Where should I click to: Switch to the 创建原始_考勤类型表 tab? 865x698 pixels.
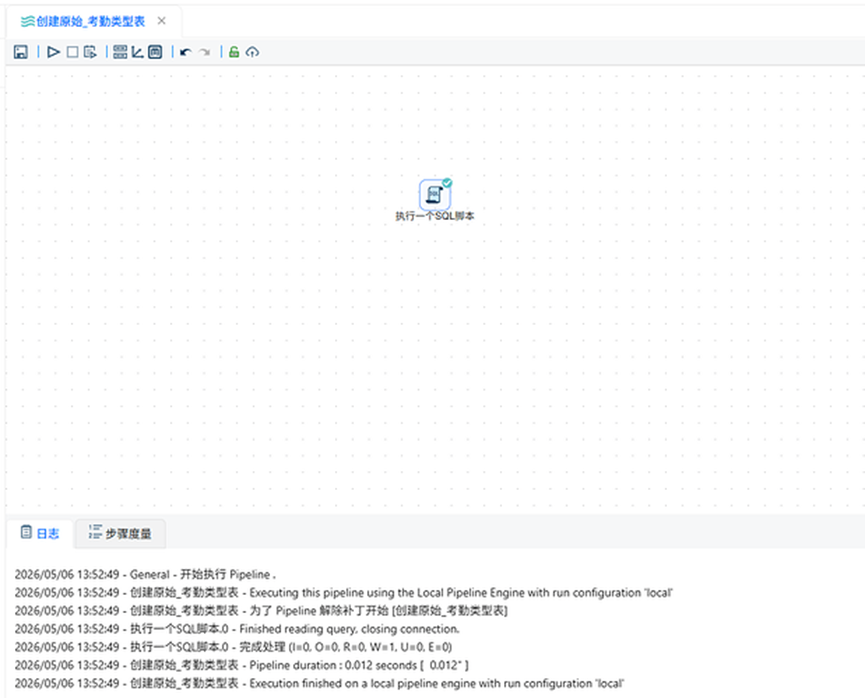90,22
